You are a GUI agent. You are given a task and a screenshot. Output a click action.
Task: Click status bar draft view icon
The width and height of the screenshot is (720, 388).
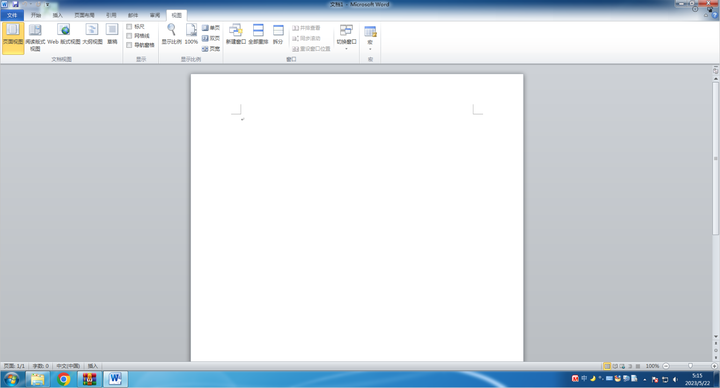click(637, 366)
